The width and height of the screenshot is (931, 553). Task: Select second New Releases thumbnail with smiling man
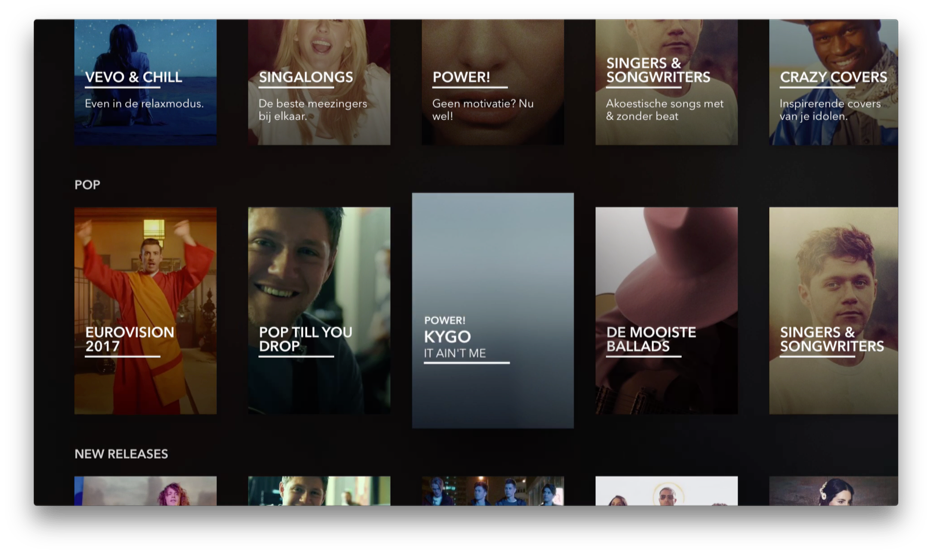[x=319, y=491]
